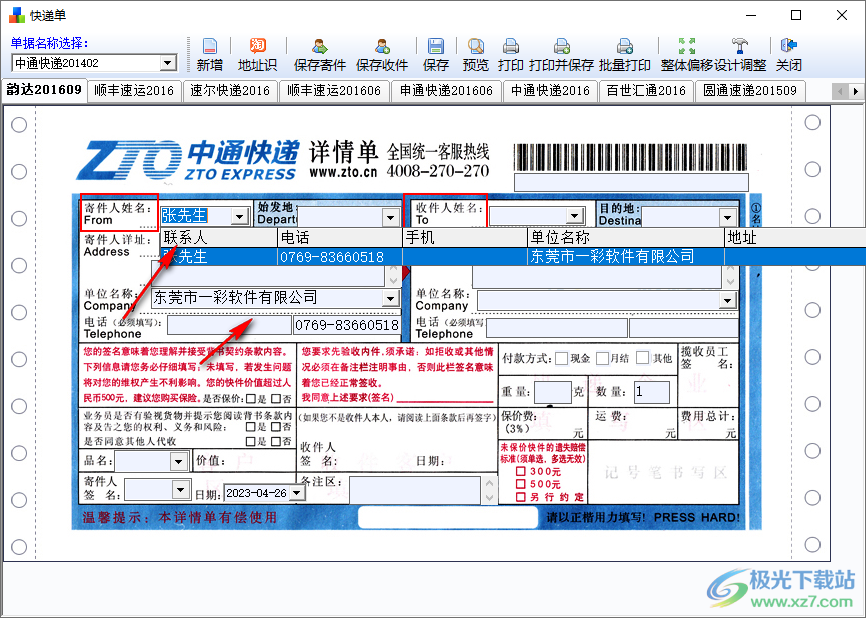Check the 月结 monthly settlement checkbox
Screen dimensions: 866x618
[601, 361]
